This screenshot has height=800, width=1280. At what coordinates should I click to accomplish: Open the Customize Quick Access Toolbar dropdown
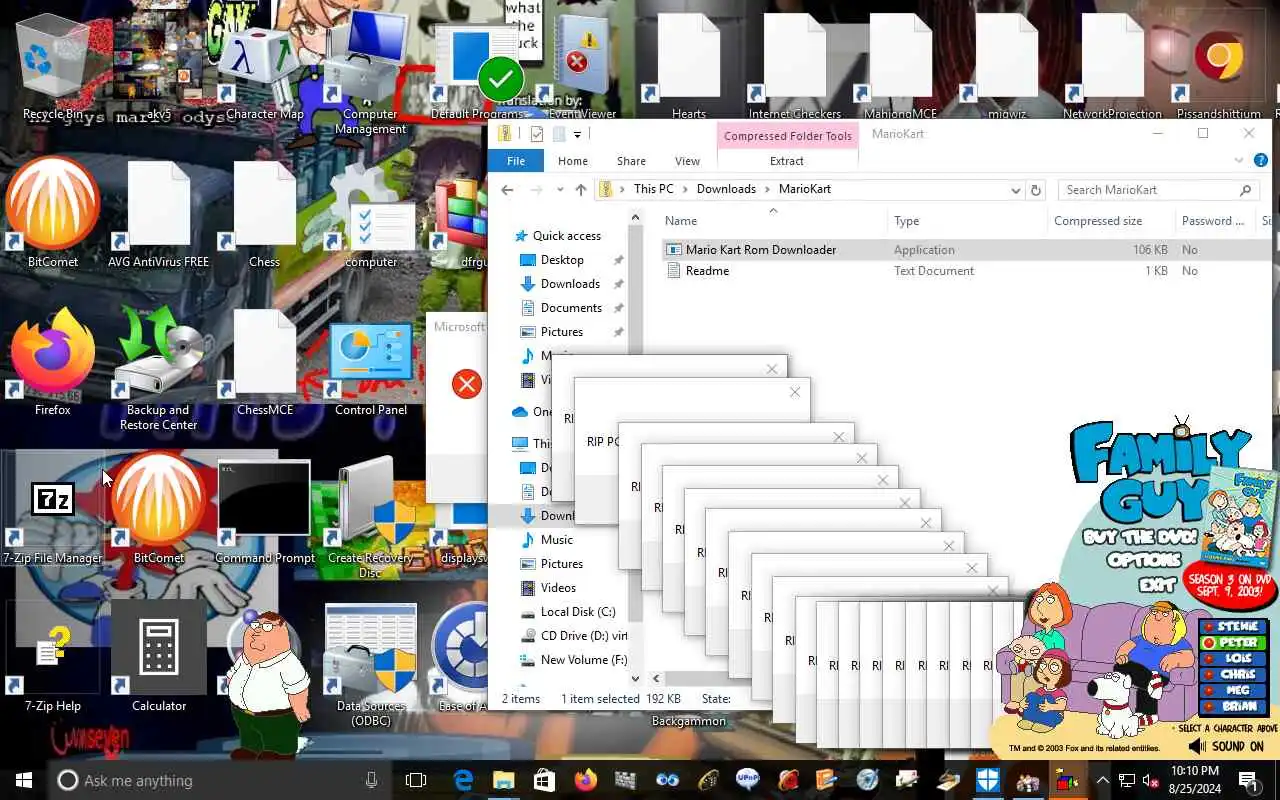click(577, 134)
